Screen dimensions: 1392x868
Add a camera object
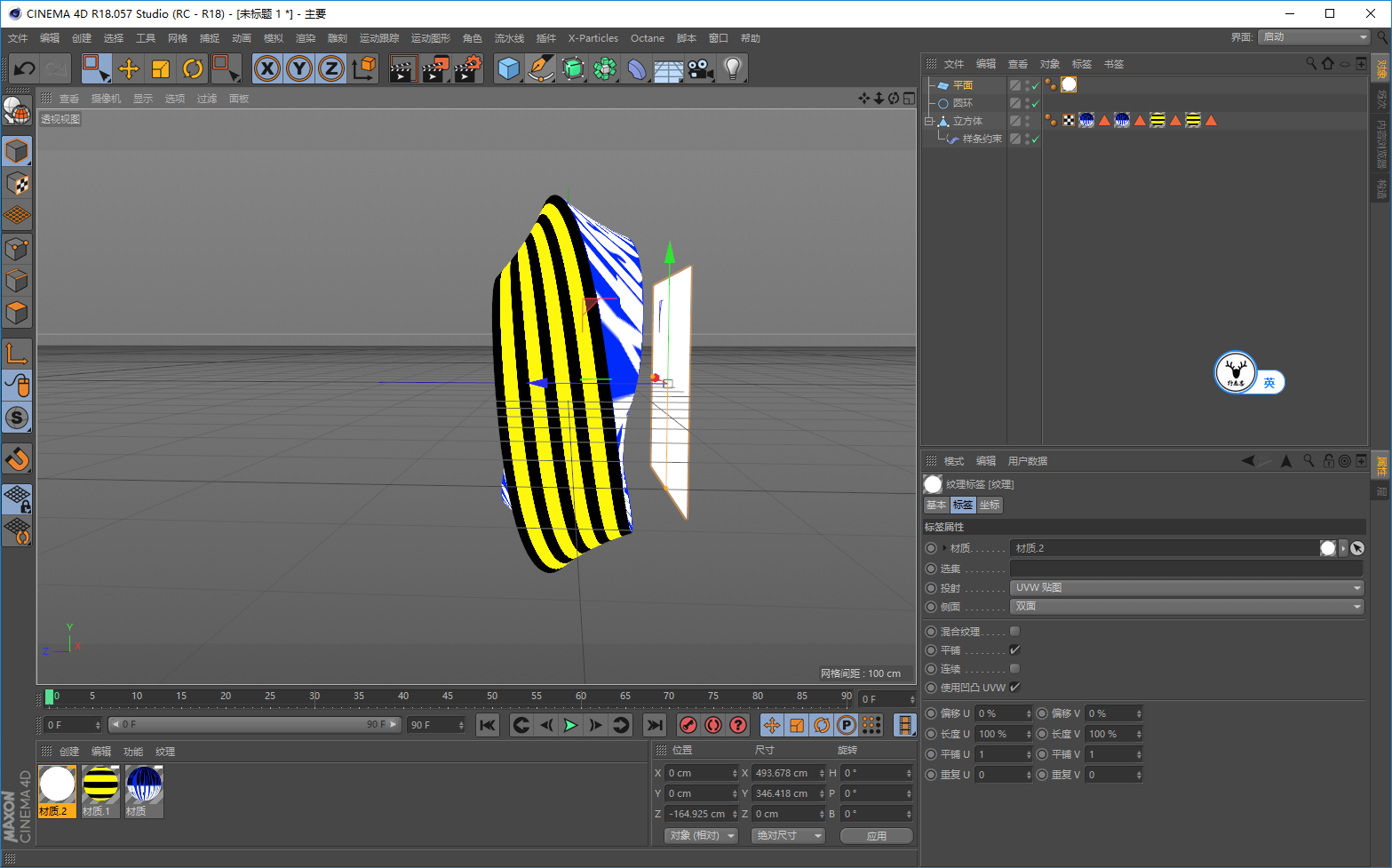click(701, 68)
